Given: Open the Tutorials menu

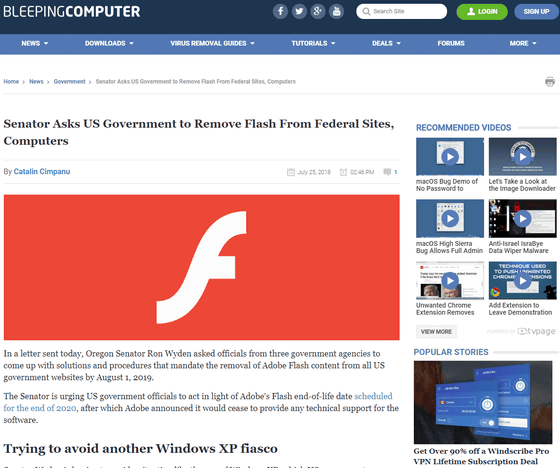Looking at the screenshot, I should point(313,44).
